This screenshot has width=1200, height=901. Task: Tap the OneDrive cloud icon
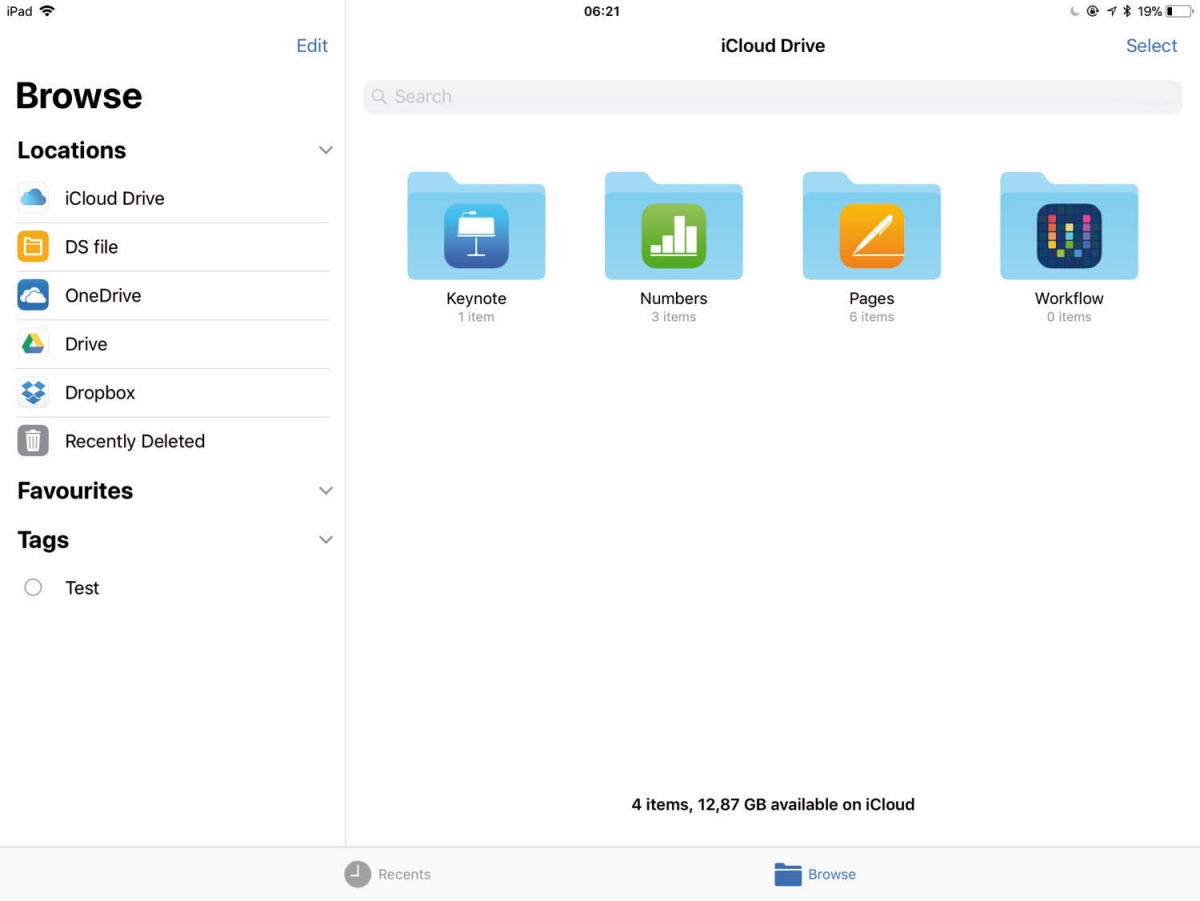tap(33, 295)
